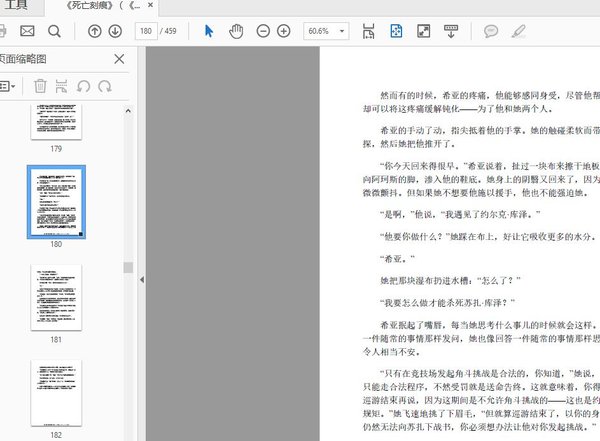Enter full screen view mode icon

[424, 31]
